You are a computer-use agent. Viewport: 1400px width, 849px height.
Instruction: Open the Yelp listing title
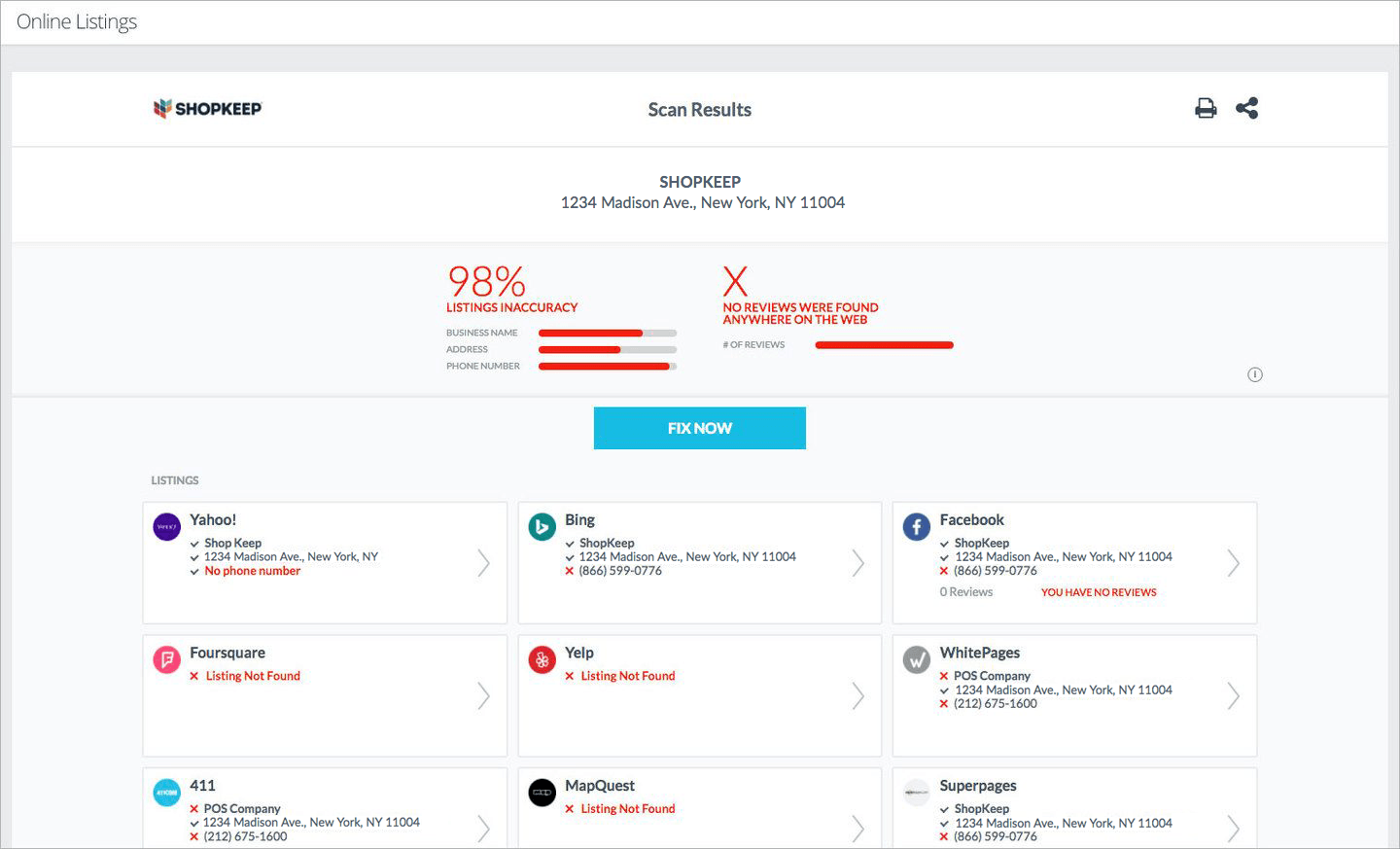point(579,653)
